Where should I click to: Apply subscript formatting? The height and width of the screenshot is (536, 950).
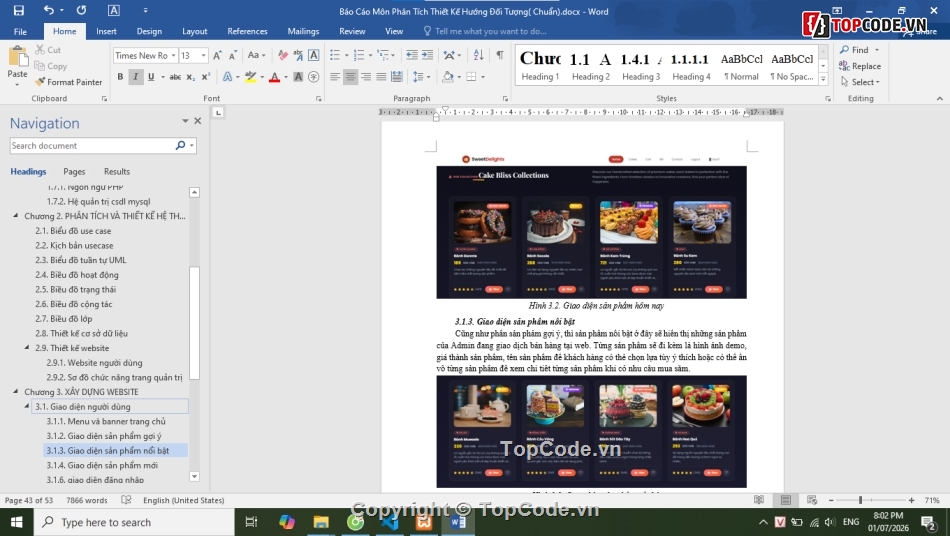coord(190,77)
